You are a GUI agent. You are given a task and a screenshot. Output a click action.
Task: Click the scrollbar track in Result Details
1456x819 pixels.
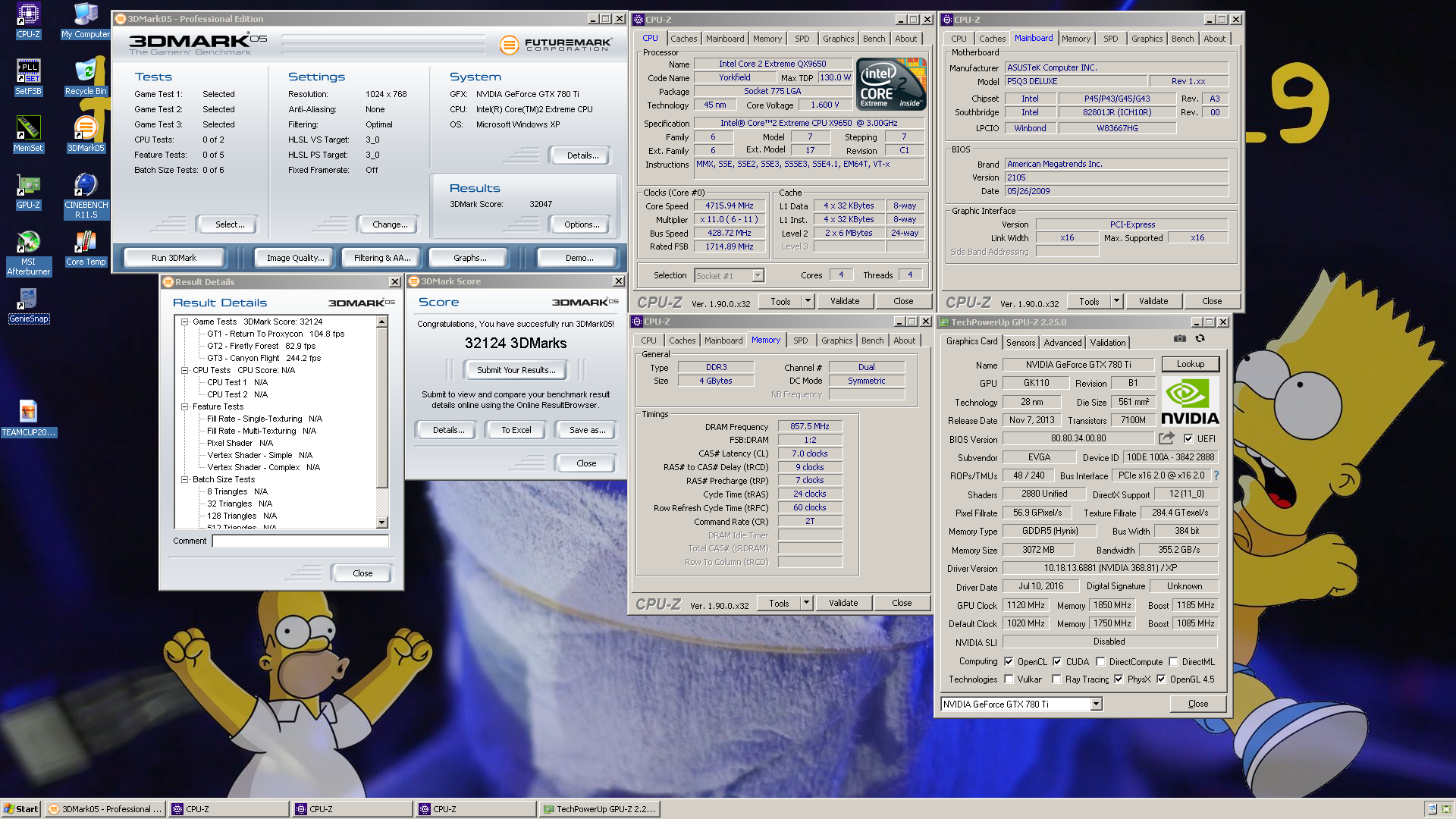click(x=382, y=503)
